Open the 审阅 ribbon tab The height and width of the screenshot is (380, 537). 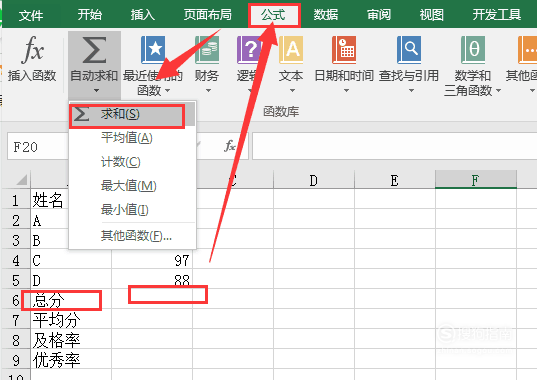(x=379, y=15)
